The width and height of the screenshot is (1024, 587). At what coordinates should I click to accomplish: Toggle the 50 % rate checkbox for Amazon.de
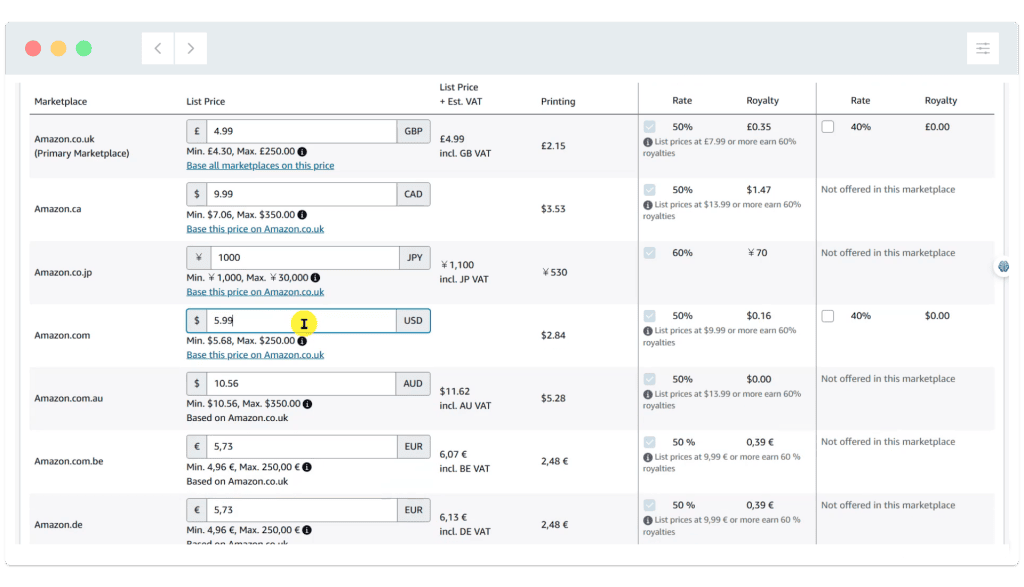(649, 505)
